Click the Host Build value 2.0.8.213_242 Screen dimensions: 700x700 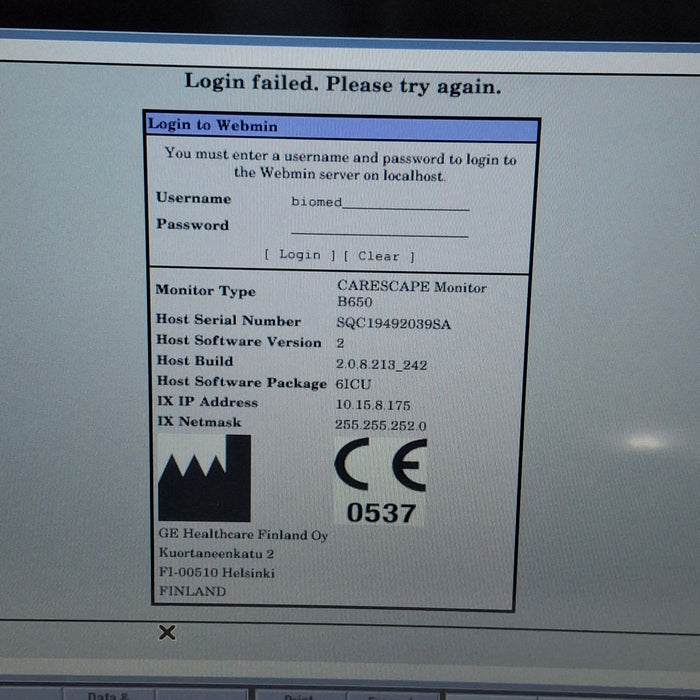pos(381,365)
